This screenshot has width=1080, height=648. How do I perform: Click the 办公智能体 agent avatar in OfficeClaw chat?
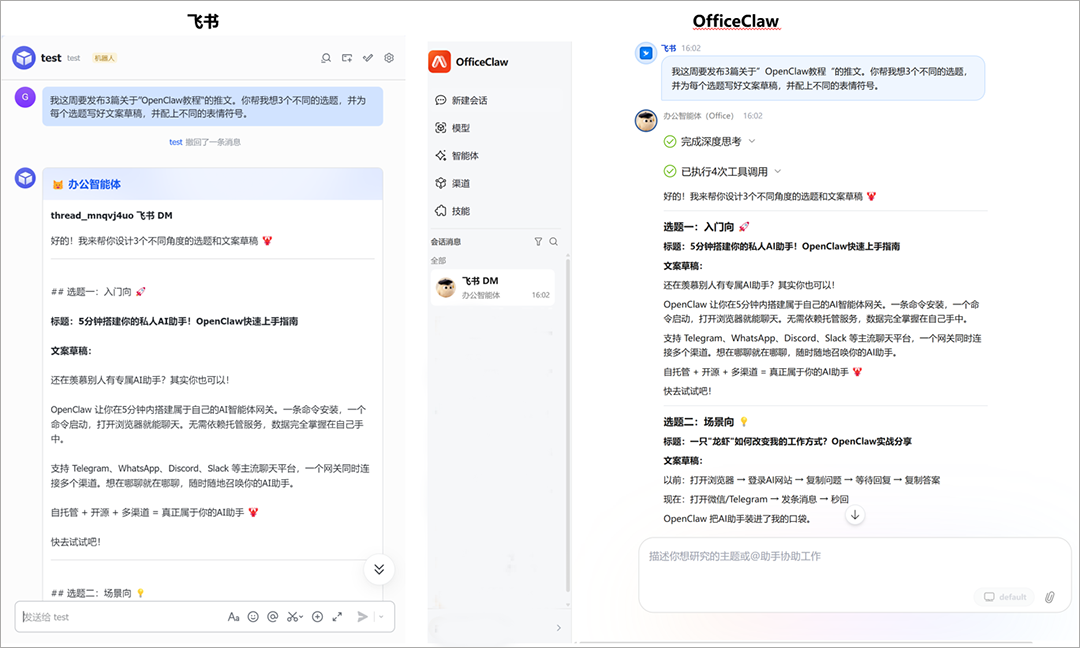tap(646, 120)
